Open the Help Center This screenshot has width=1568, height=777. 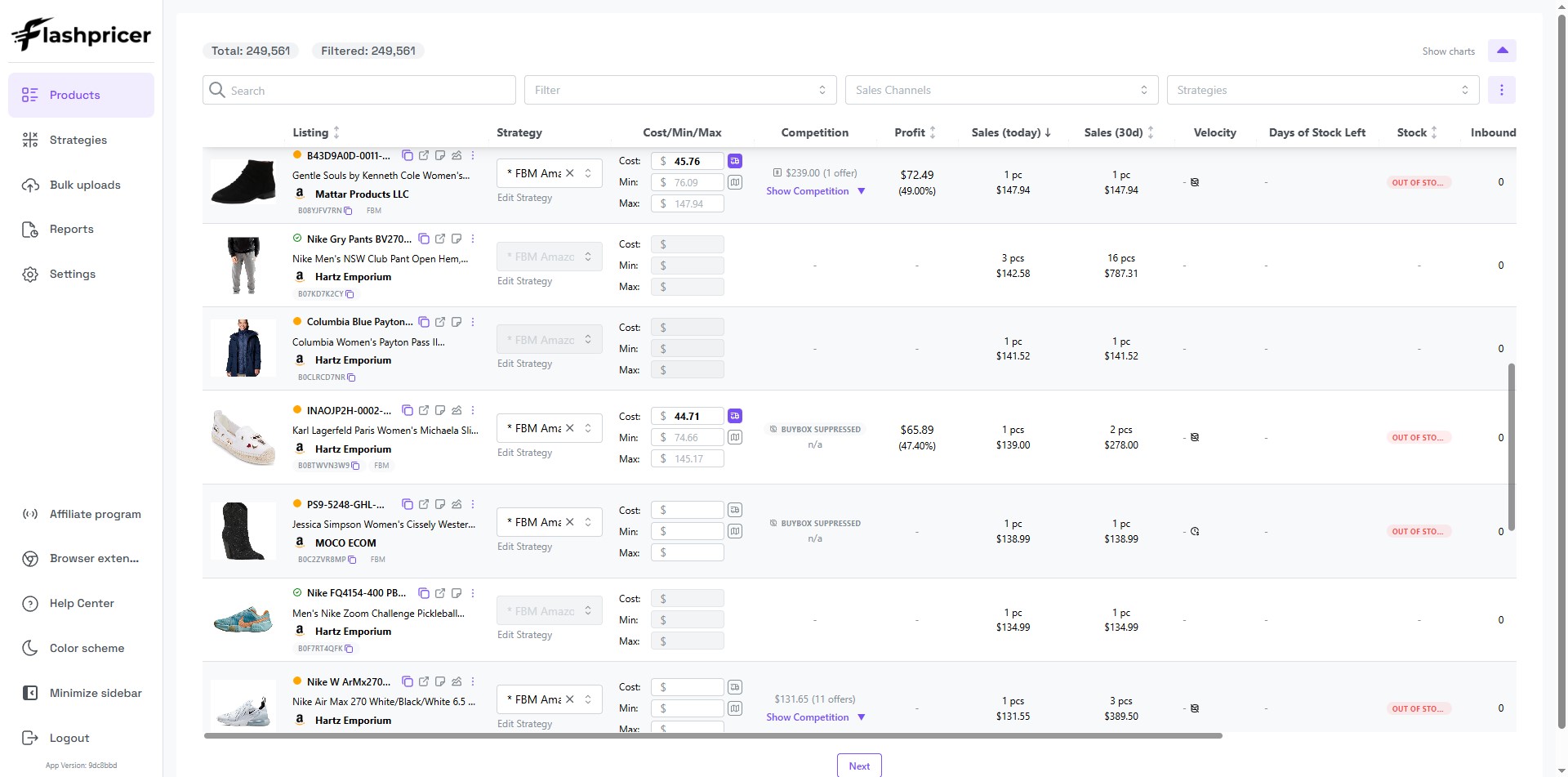click(81, 604)
